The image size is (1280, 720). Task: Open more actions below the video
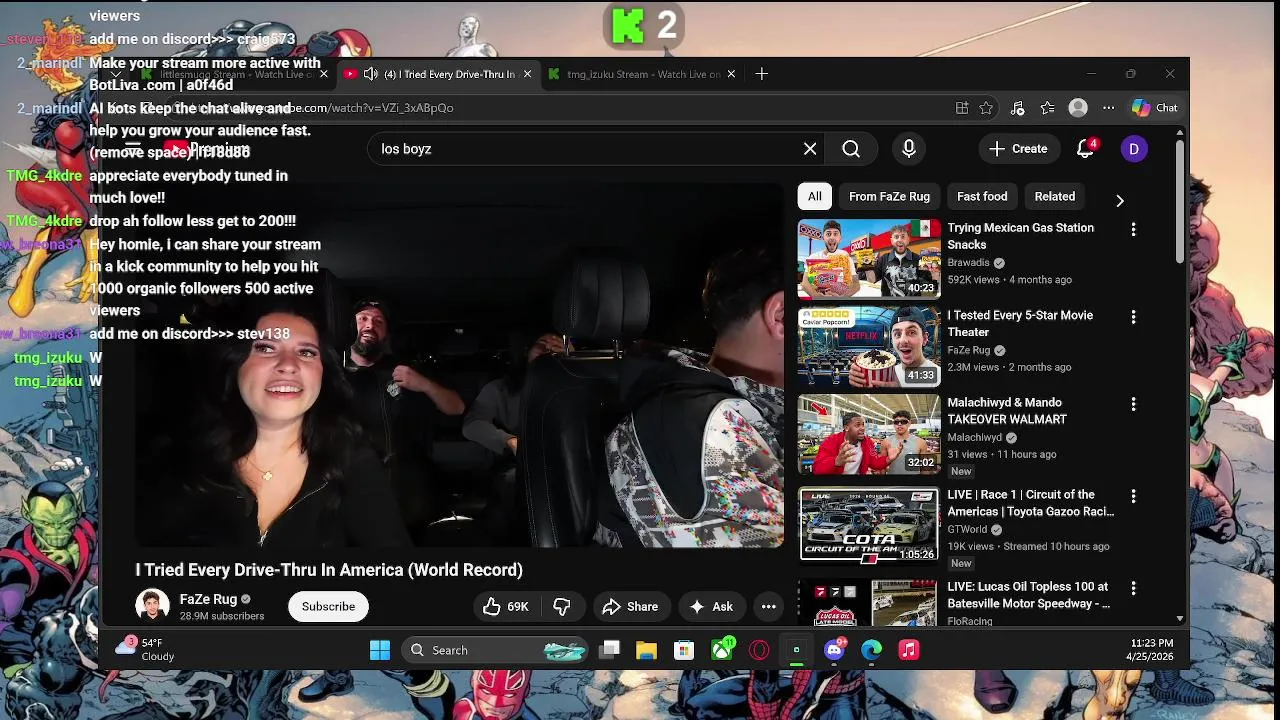coord(768,606)
